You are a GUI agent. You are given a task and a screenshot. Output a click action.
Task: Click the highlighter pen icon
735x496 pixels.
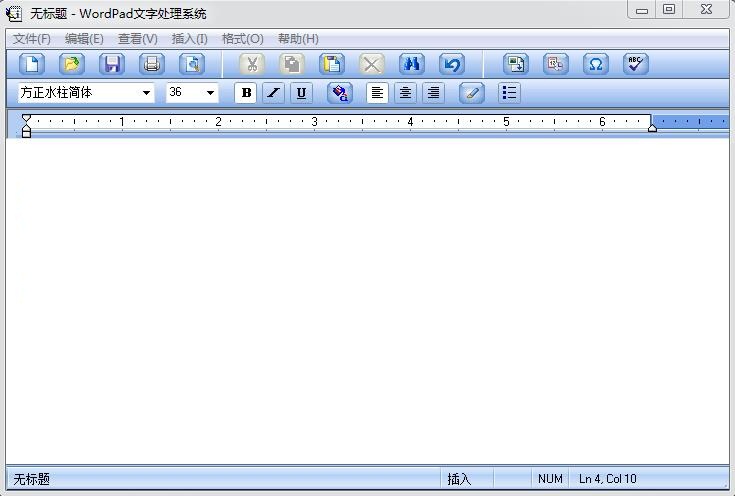tap(472, 92)
